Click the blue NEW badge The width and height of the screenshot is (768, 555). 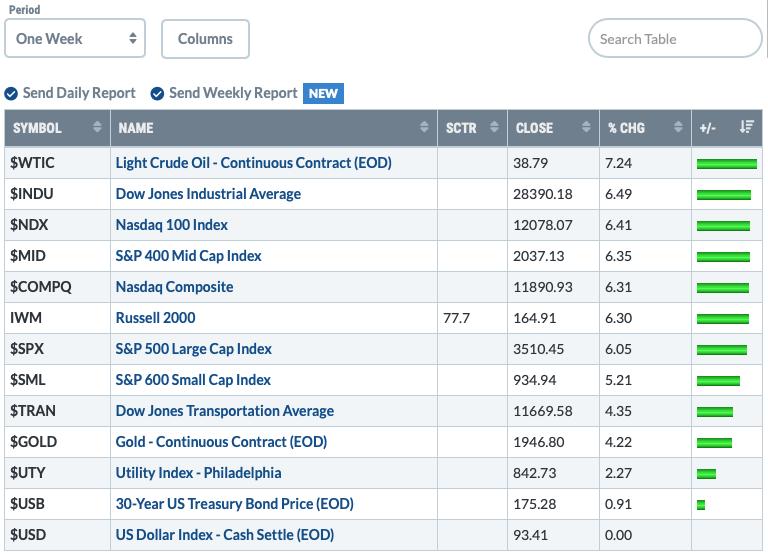tap(323, 93)
